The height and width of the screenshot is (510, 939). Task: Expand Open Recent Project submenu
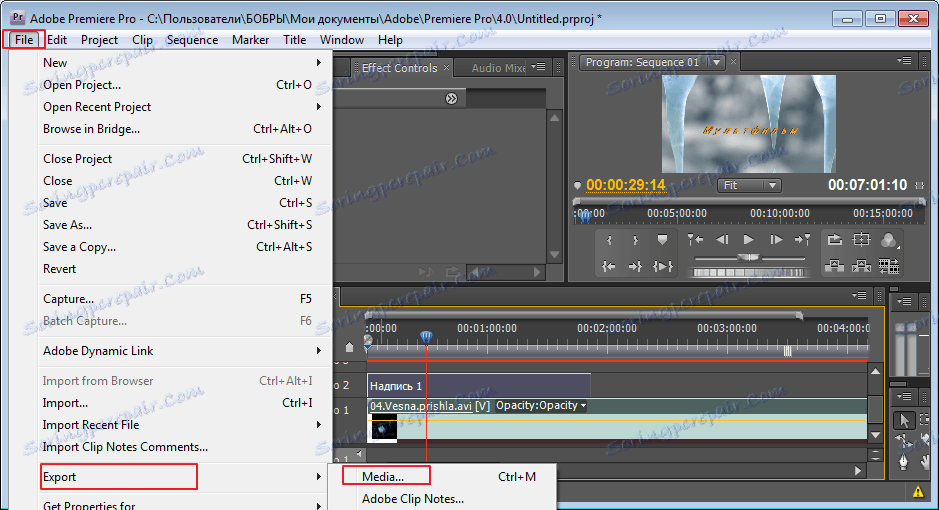(x=184, y=107)
